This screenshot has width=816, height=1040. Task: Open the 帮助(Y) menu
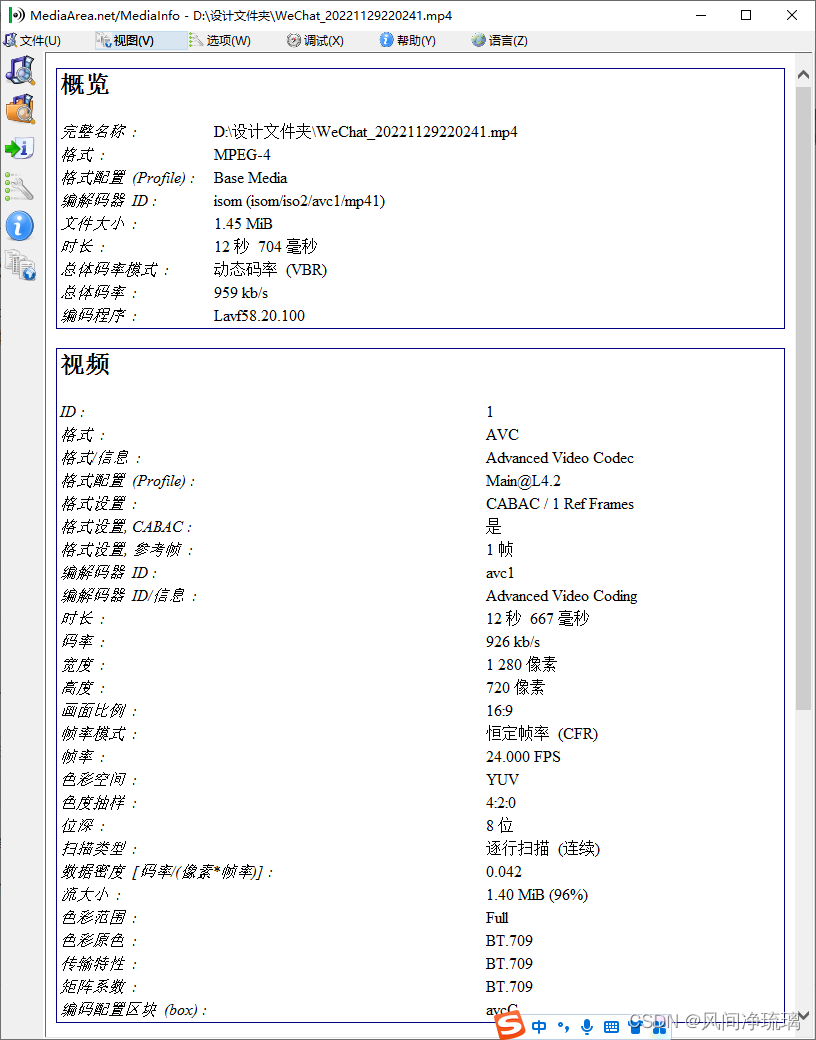click(407, 40)
